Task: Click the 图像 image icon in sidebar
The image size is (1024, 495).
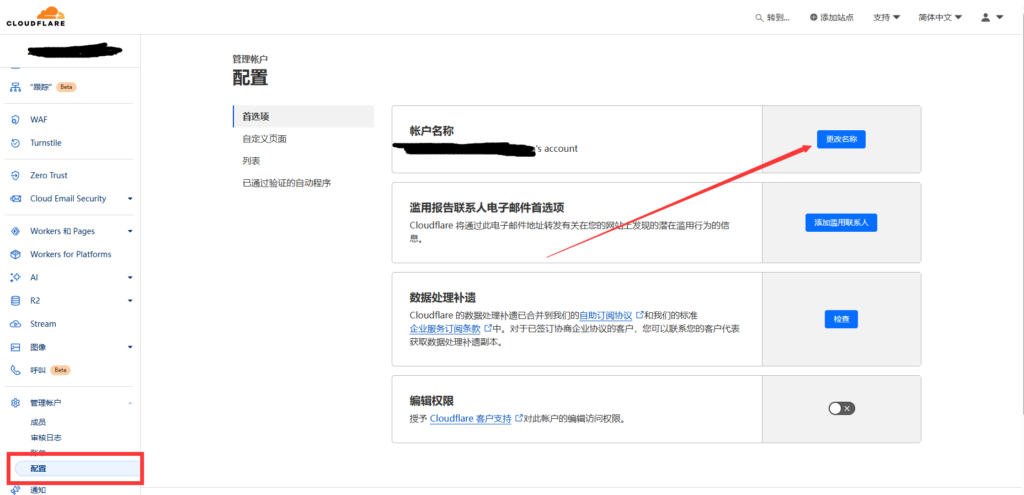Action: [x=16, y=347]
